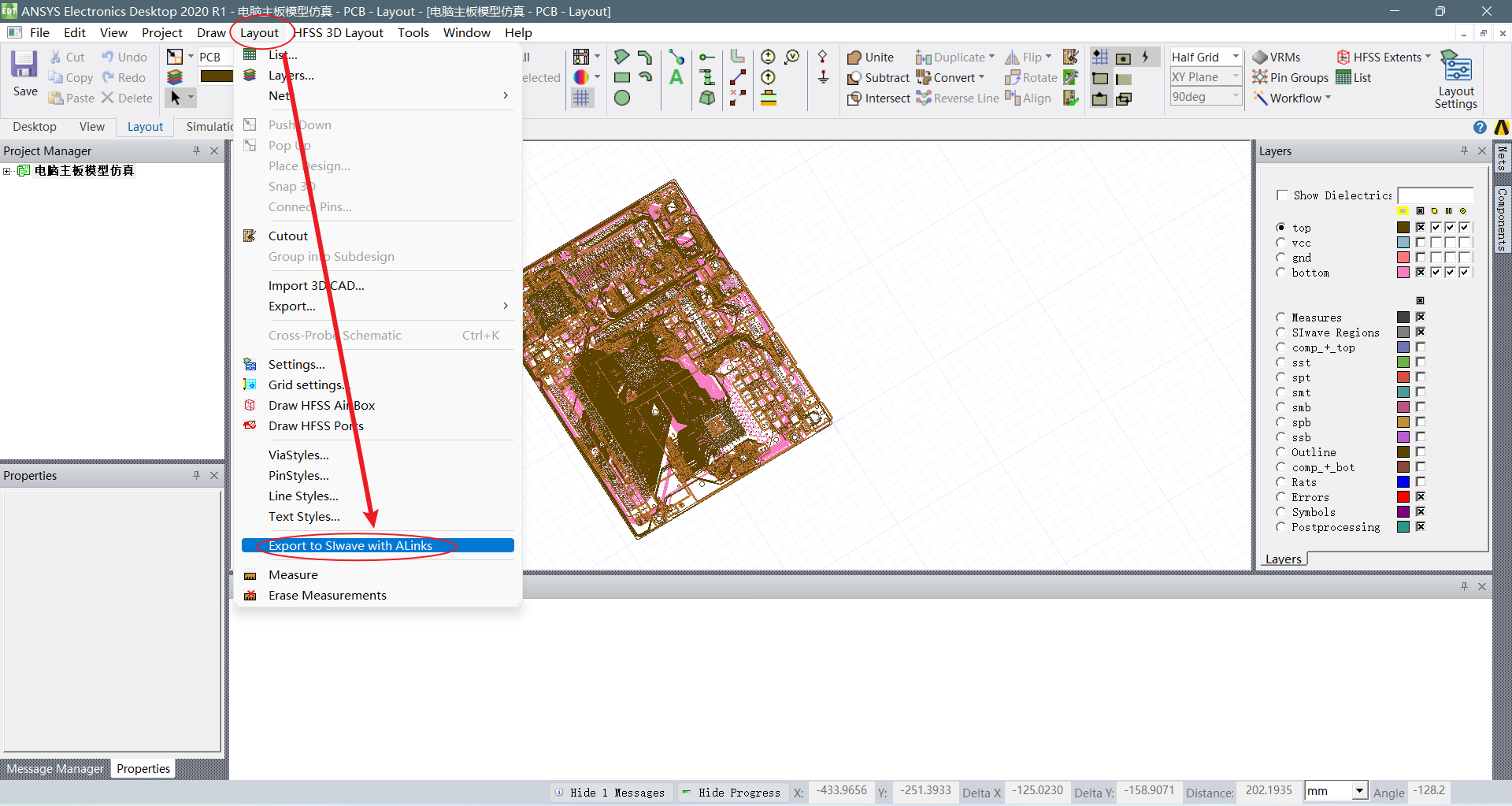Viewport: 1512px width, 806px height.
Task: Open the Half Grid dropdown
Action: [x=1235, y=57]
